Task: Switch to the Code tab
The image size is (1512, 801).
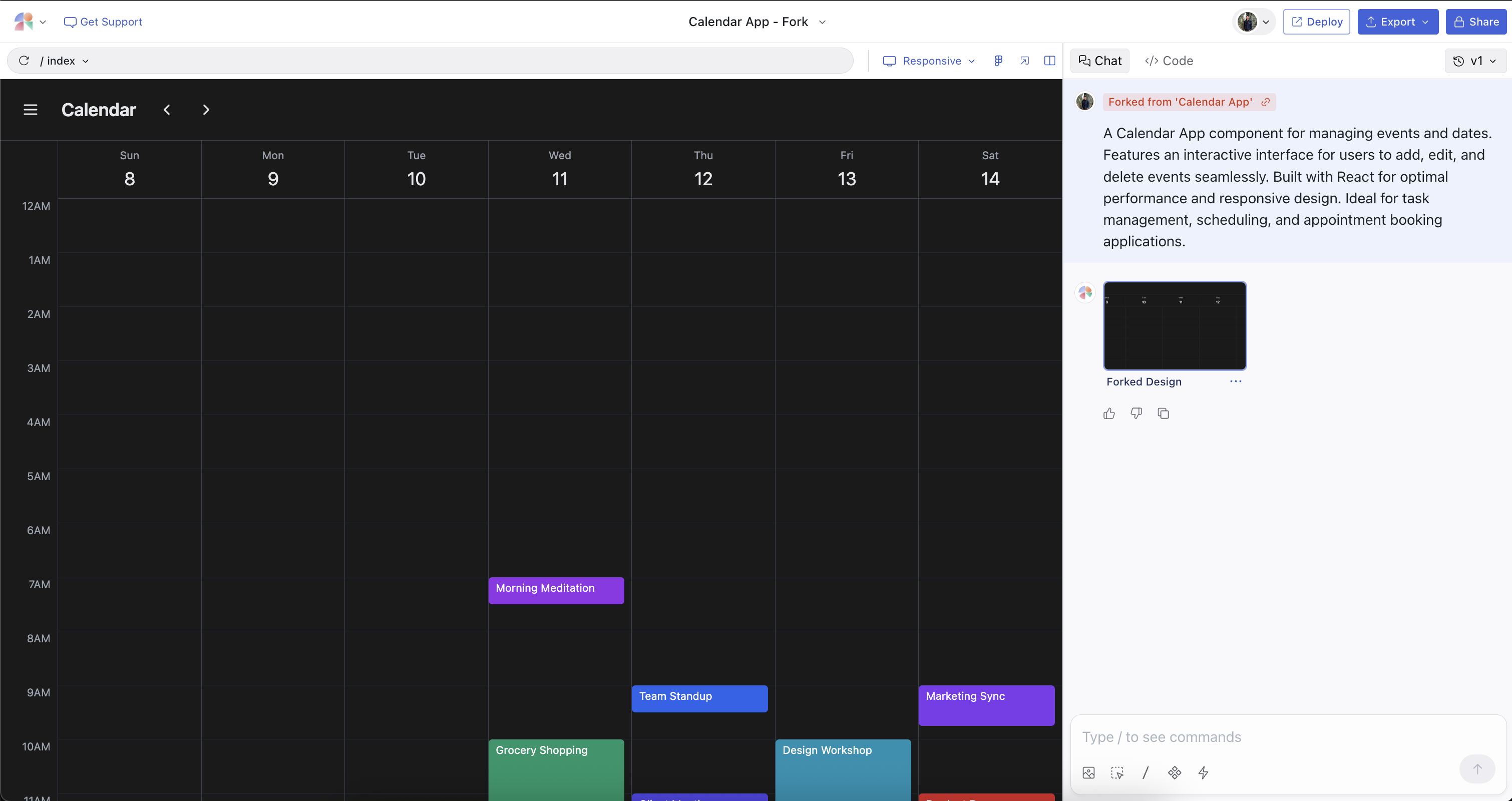Action: (1169, 61)
